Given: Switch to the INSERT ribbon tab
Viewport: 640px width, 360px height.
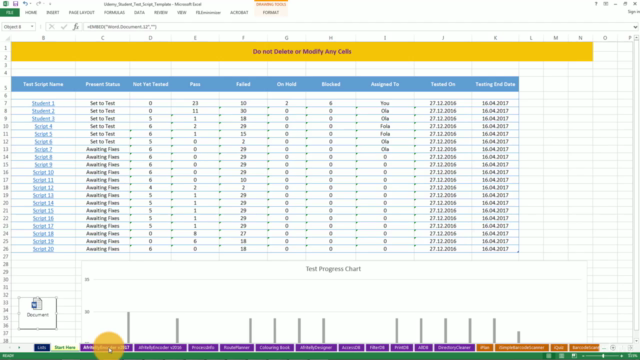Looking at the screenshot, I should click(x=53, y=13).
